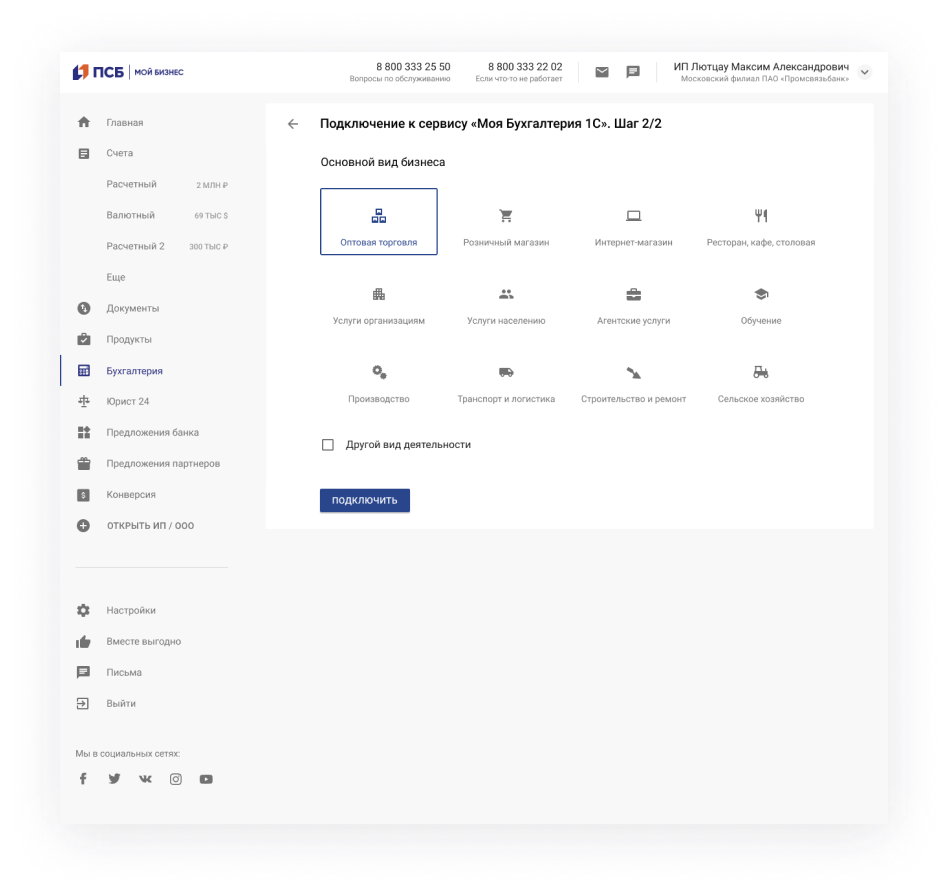Choose the Интернет-магазин laptop icon
Viewport: 948px width, 892px height.
tap(633, 216)
